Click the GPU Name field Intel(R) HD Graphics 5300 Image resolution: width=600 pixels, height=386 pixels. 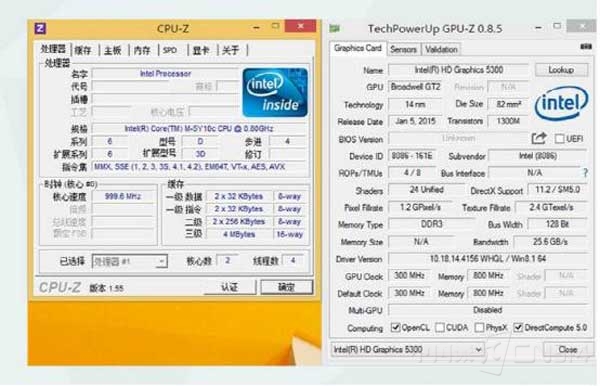pos(459,70)
